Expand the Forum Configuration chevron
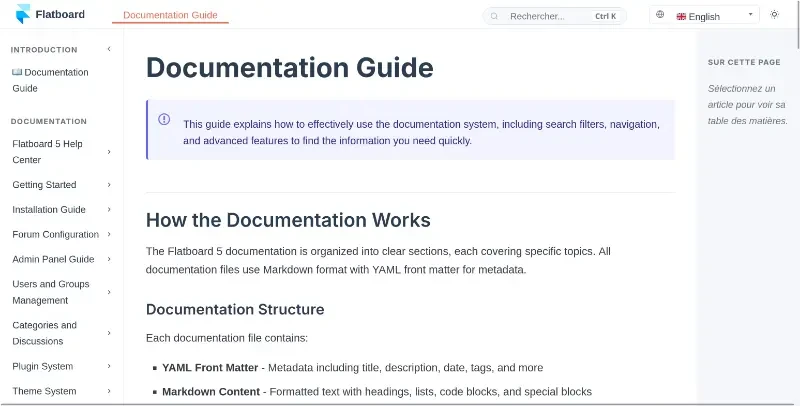Viewport: 800px width, 406px height. tap(108, 235)
